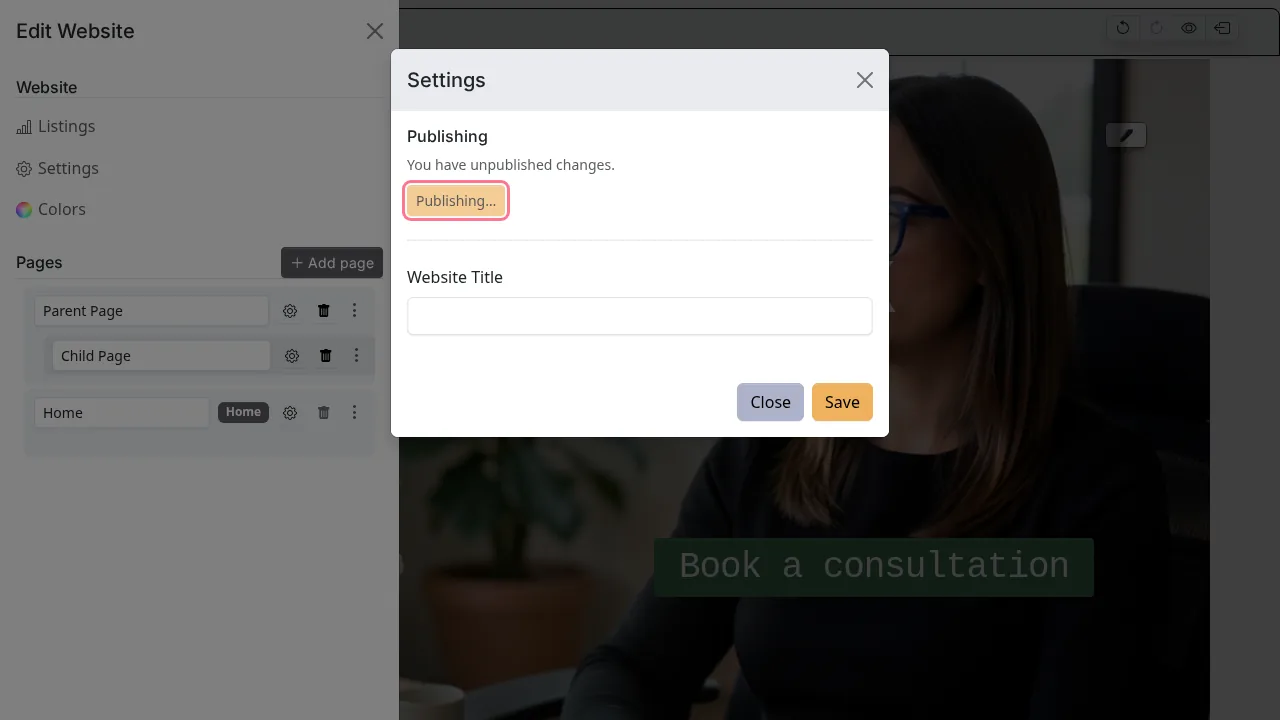This screenshot has width=1280, height=720.
Task: Open Listings in the Website section
Action: point(56,126)
